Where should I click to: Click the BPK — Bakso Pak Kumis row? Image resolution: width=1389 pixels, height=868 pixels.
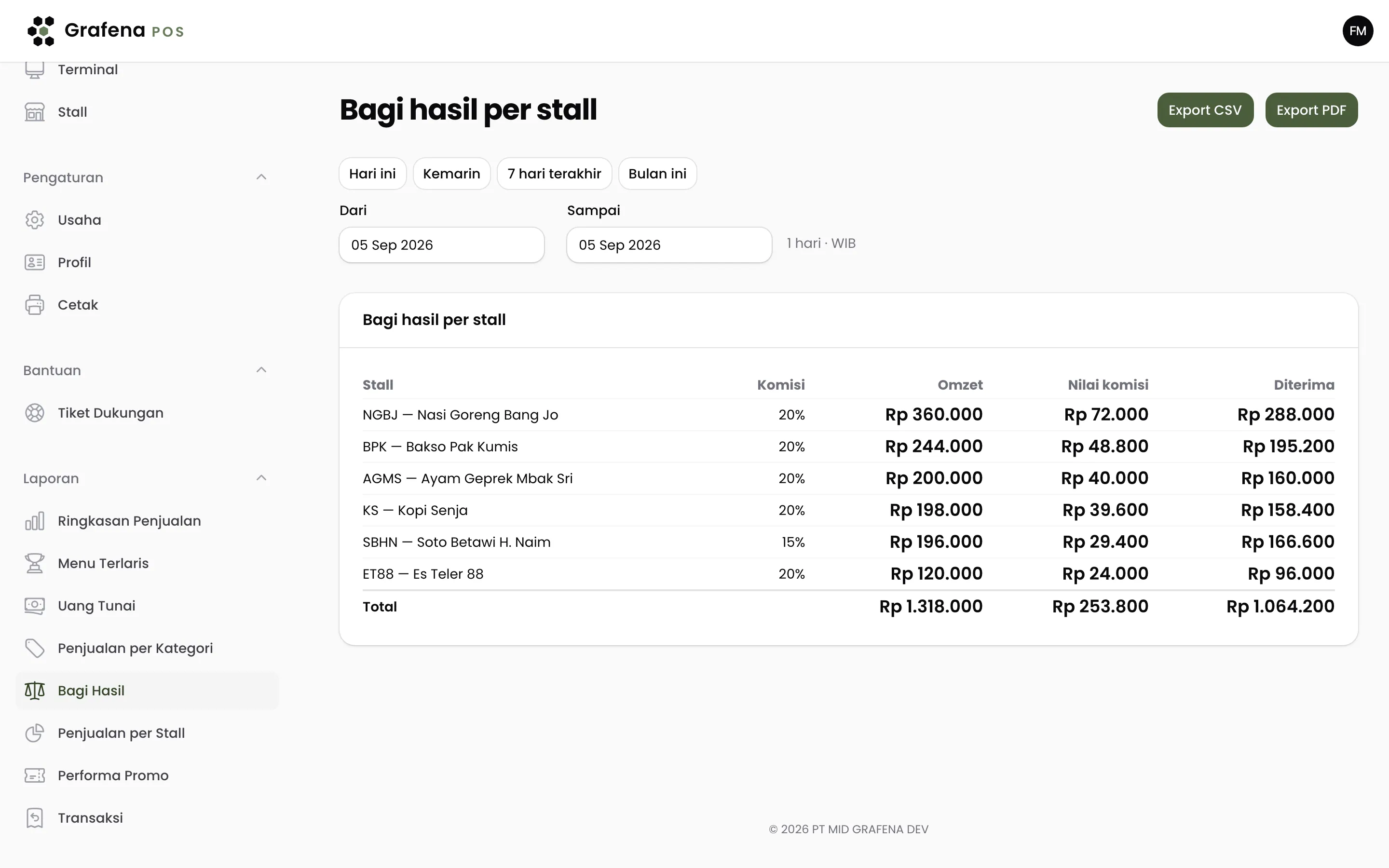848,447
